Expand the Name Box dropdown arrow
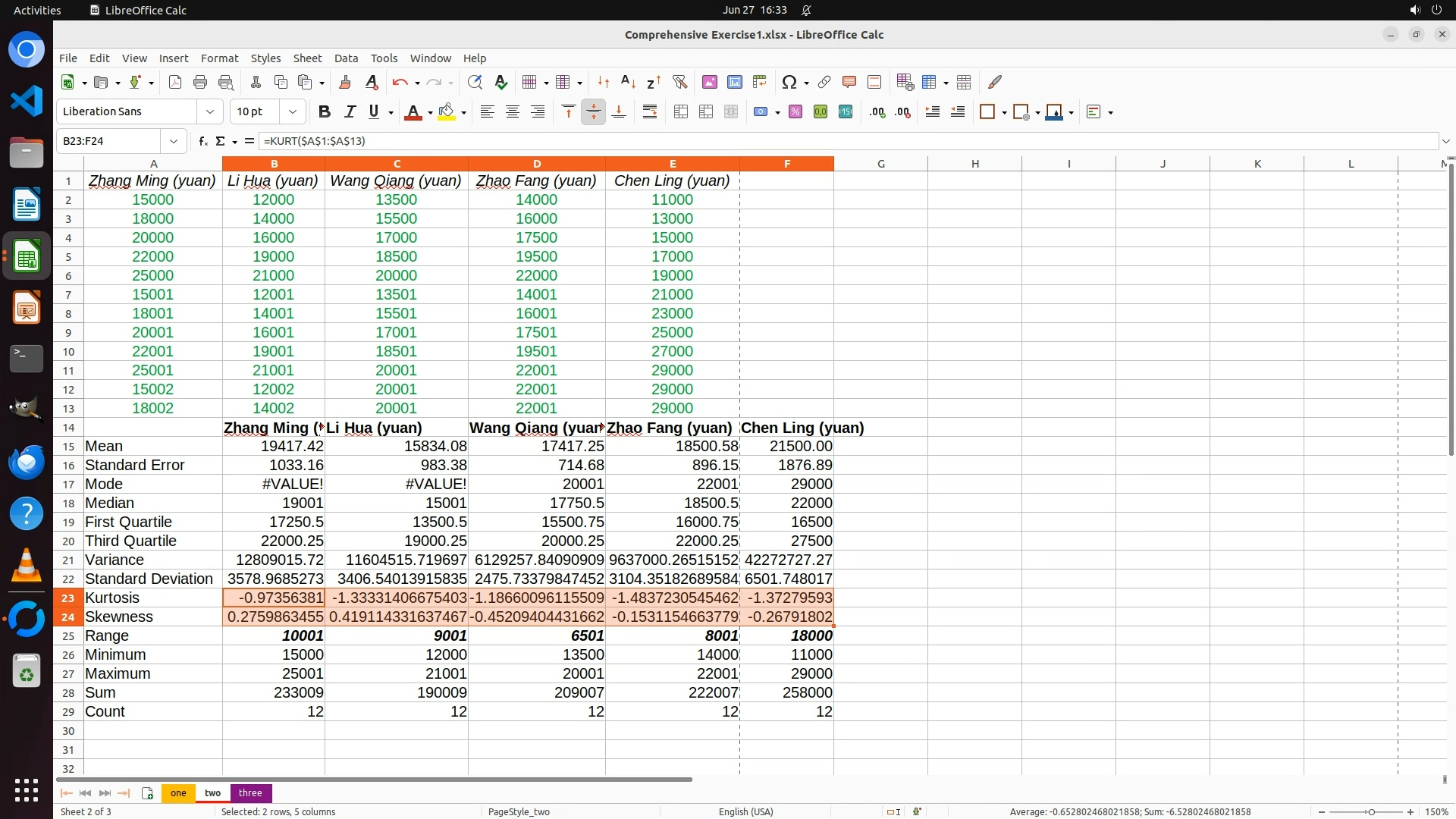The image size is (1456, 819). coord(174,141)
